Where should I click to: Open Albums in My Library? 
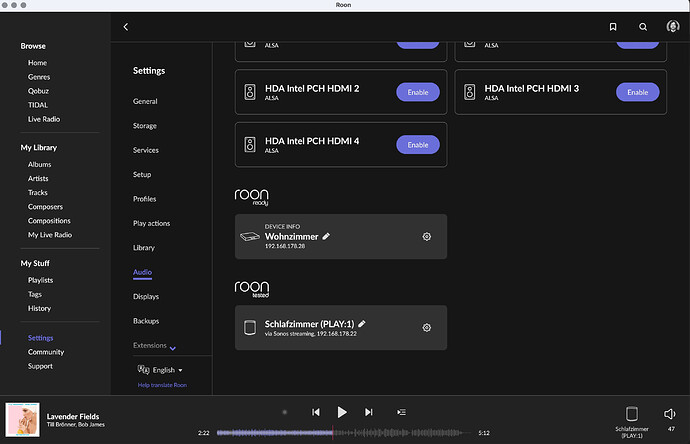[40, 165]
